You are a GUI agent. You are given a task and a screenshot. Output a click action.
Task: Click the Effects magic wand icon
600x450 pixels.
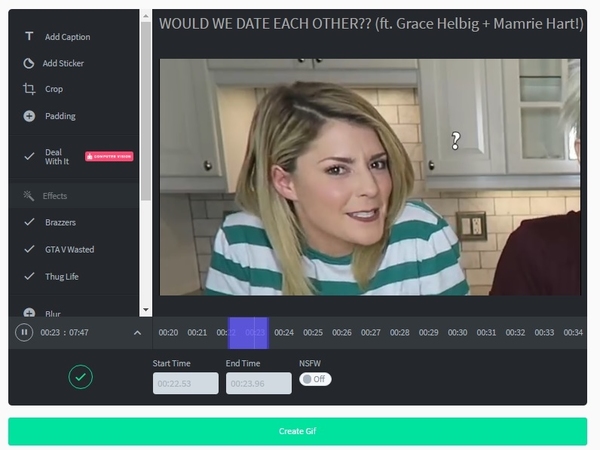click(x=29, y=196)
